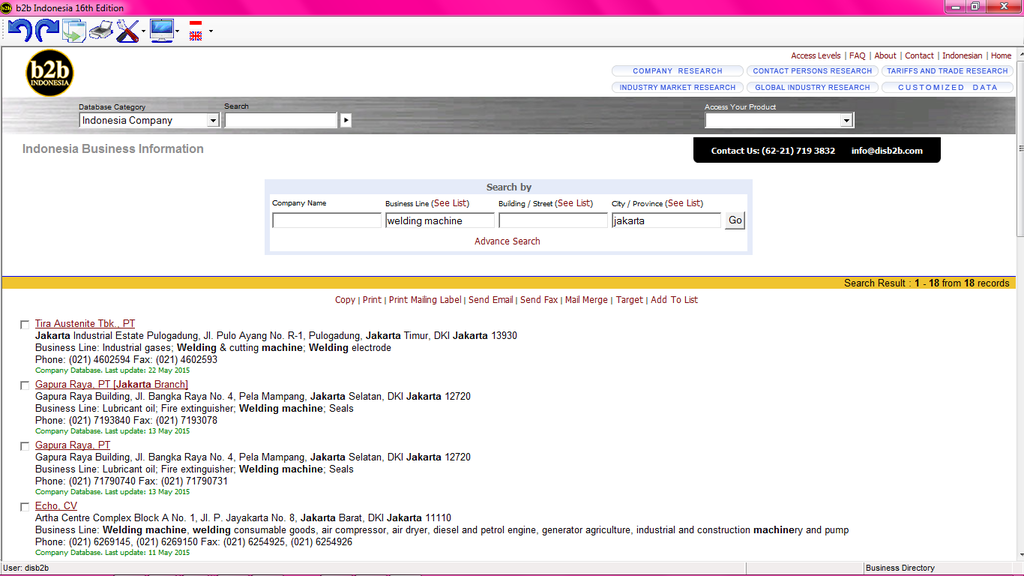Go forward with the blue redo arrow

click(x=46, y=31)
